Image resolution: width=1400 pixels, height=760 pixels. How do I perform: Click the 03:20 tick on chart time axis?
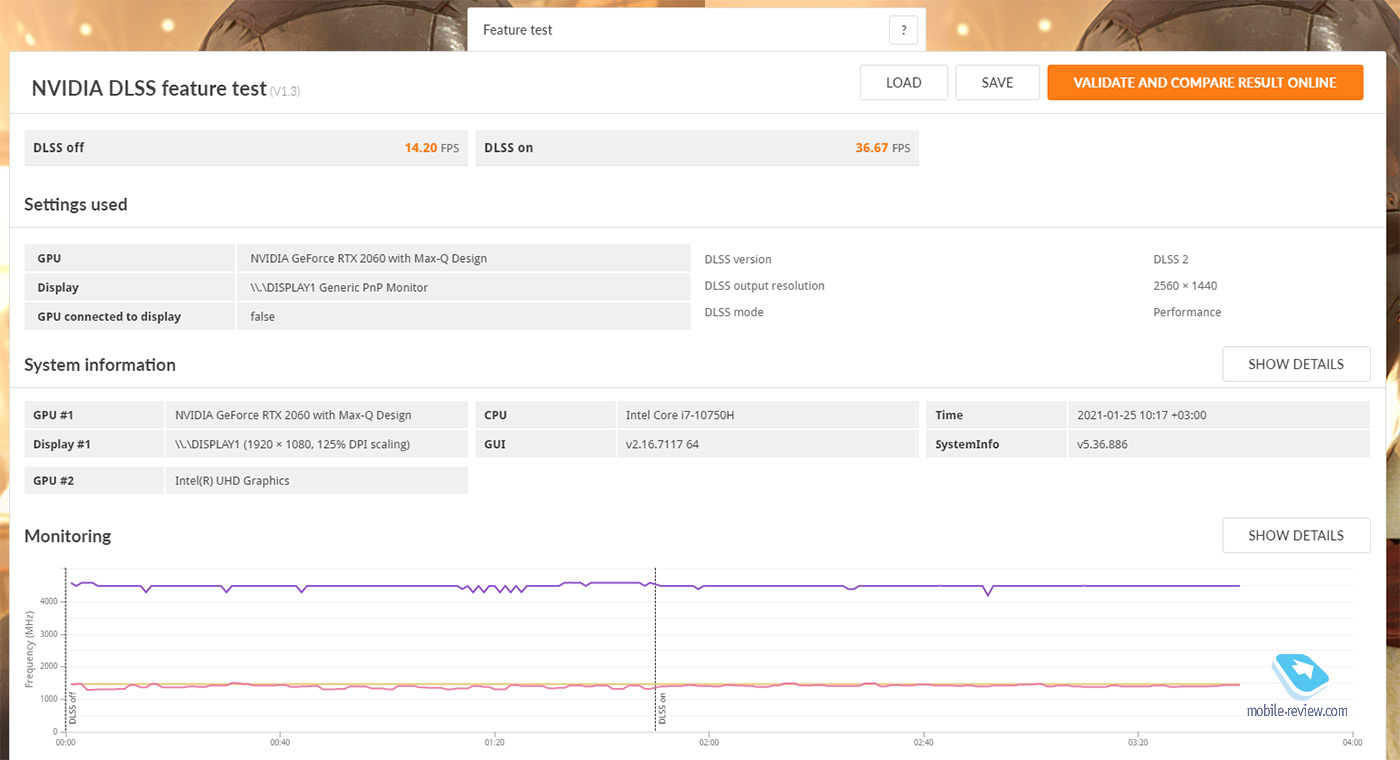tap(1138, 743)
